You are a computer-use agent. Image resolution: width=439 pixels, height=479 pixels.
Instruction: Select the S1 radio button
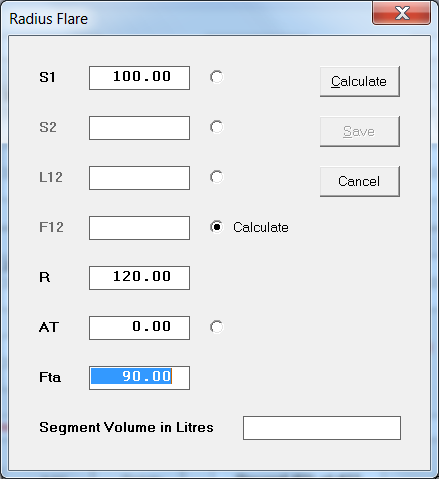[217, 77]
